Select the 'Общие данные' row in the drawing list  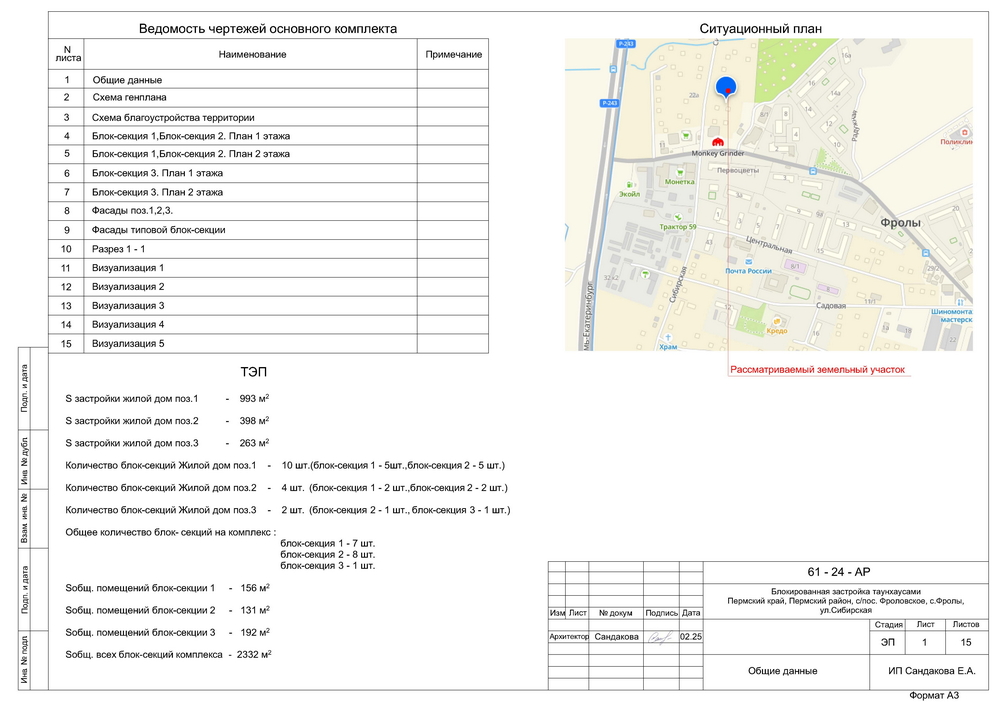click(268, 80)
